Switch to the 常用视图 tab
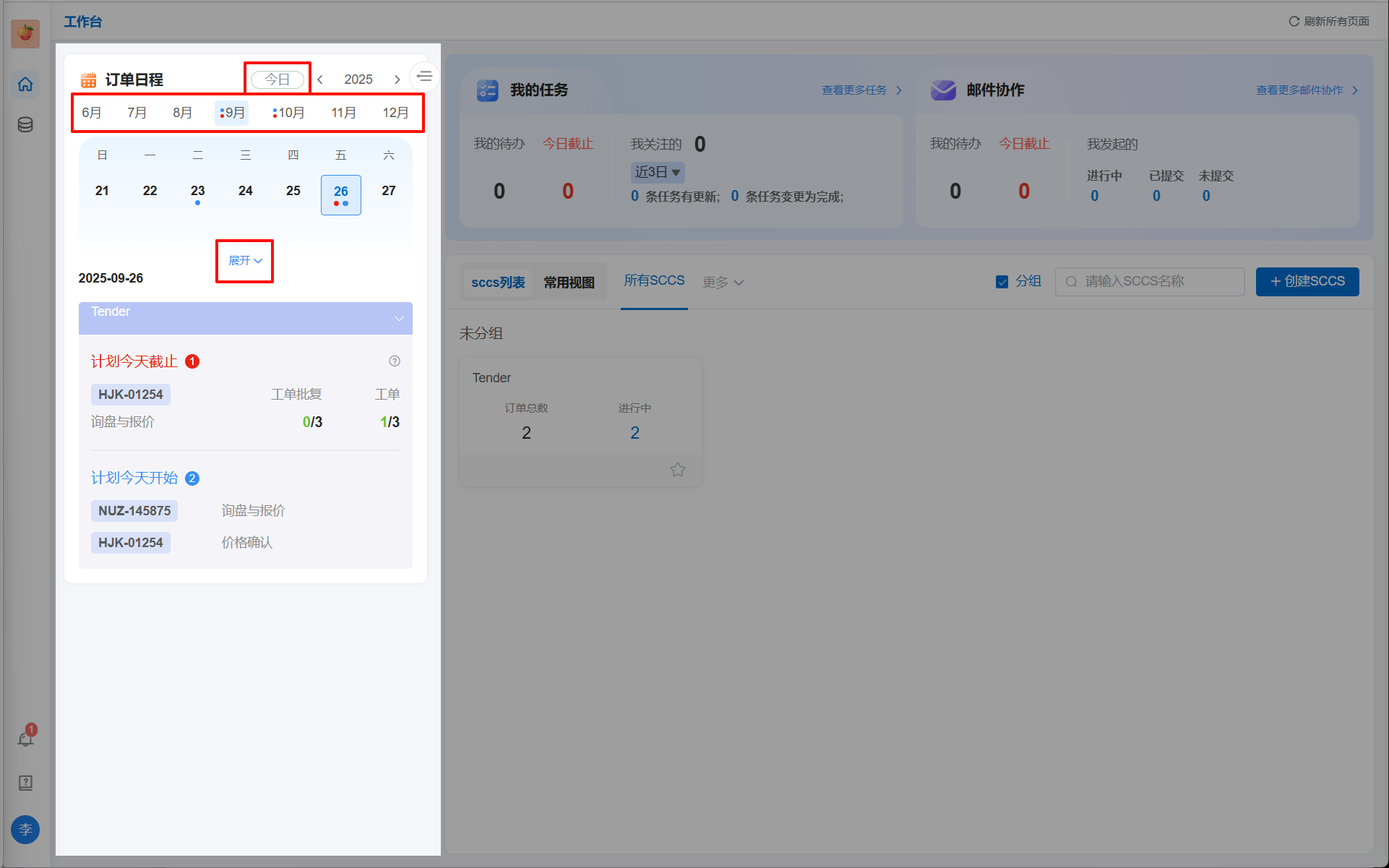This screenshot has height=868, width=1389. pos(569,283)
